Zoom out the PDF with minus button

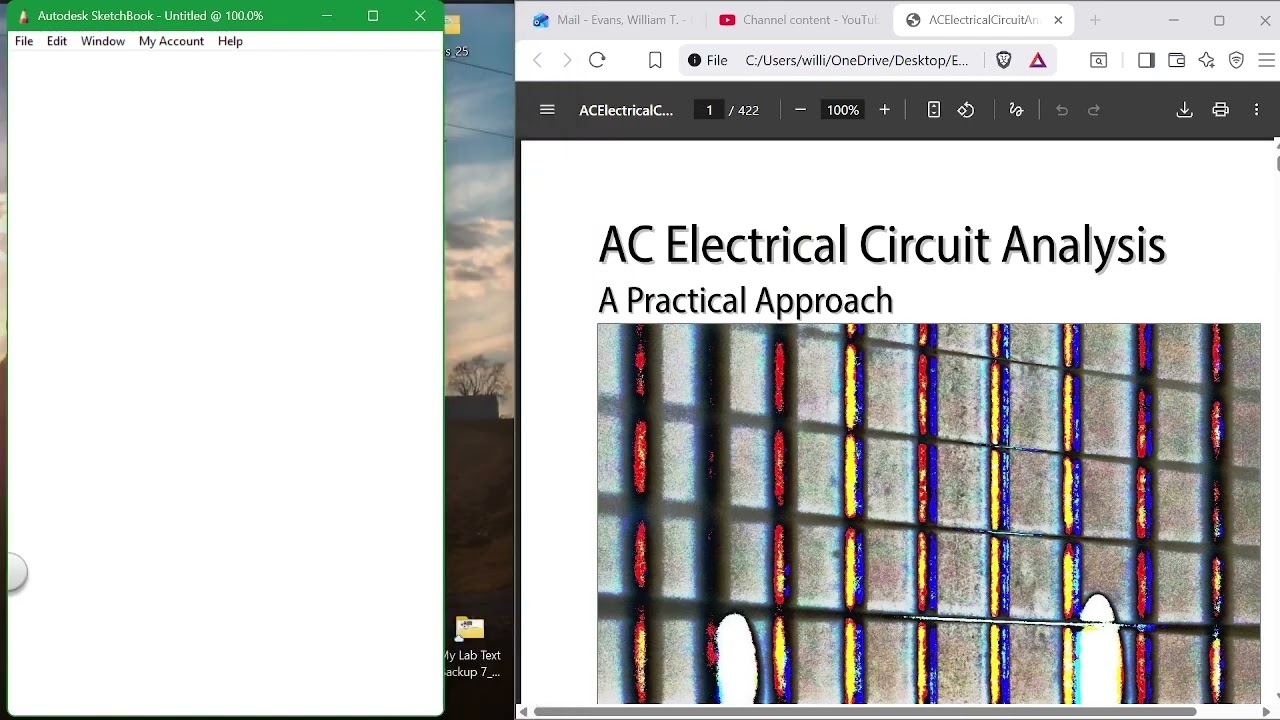point(800,110)
